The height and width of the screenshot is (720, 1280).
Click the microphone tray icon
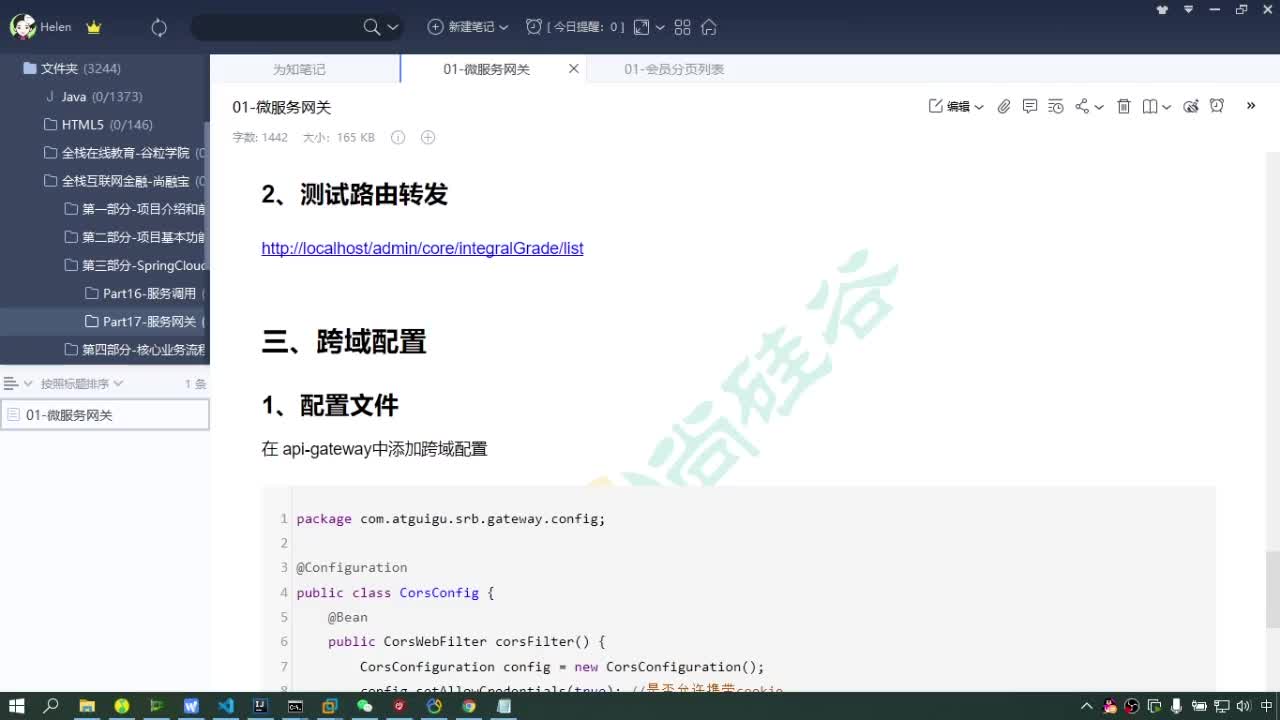[1176, 706]
